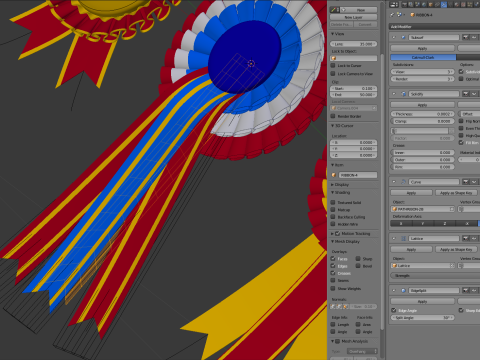
Task: Click the pin icon beside RIBBON-4 breadcrumb
Action: pyautogui.click(x=392, y=15)
